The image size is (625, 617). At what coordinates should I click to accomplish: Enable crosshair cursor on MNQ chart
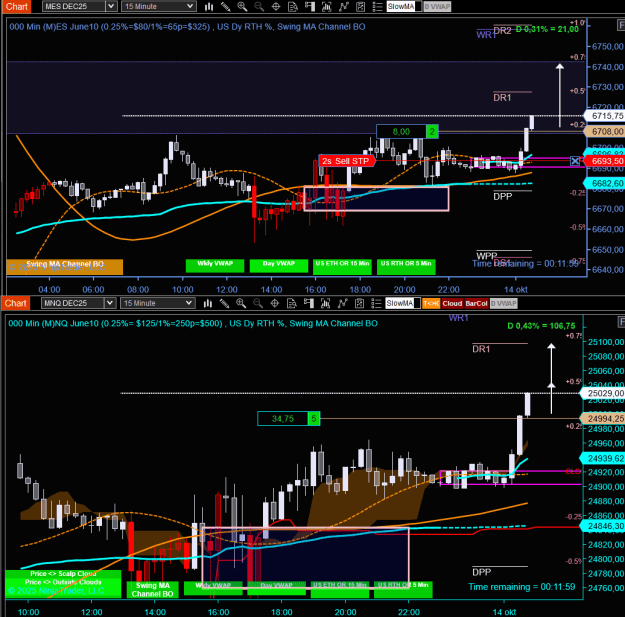tap(275, 303)
